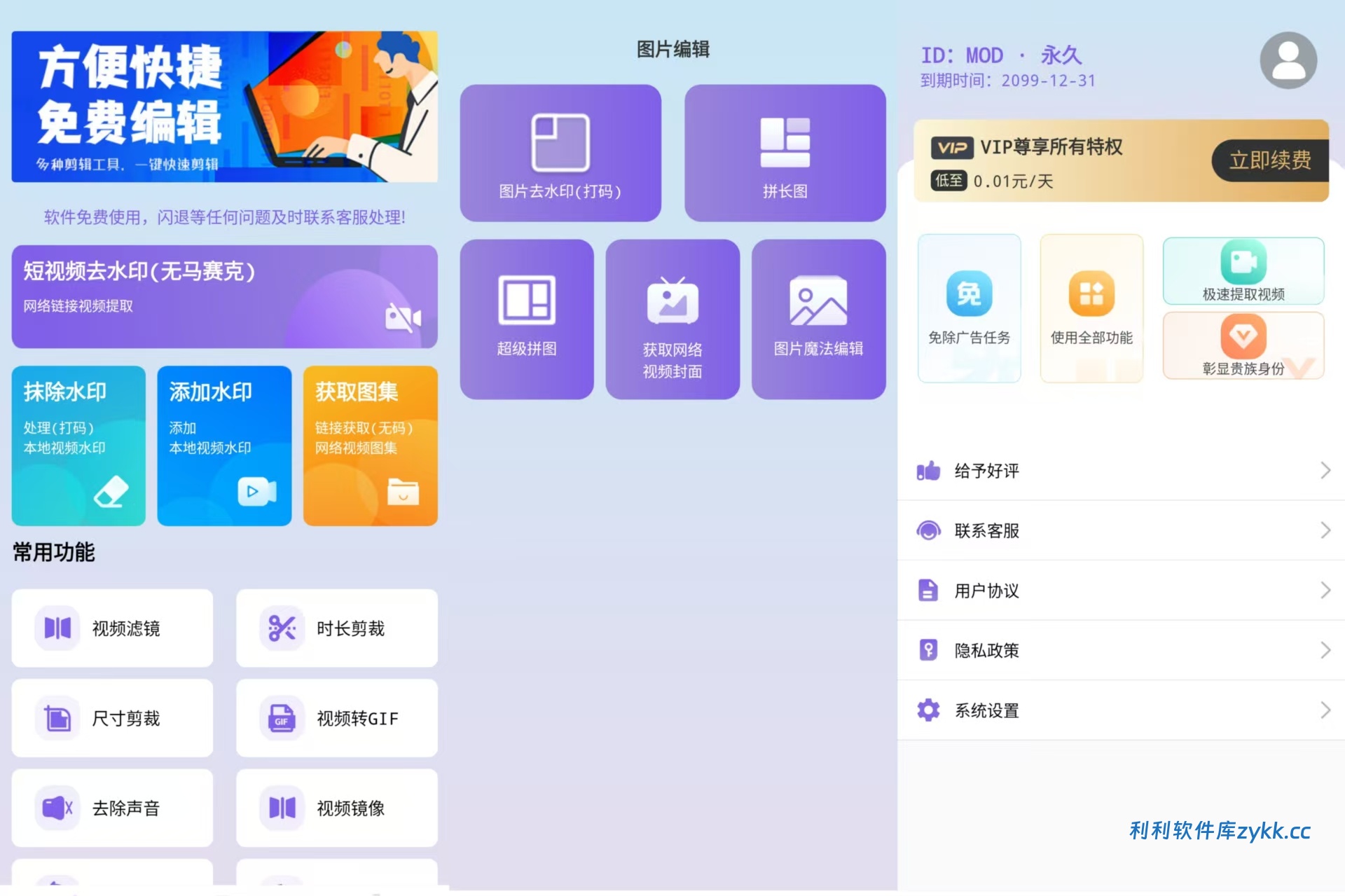Open 用户协议 menu entry
The image size is (1345, 896).
pyautogui.click(x=986, y=591)
